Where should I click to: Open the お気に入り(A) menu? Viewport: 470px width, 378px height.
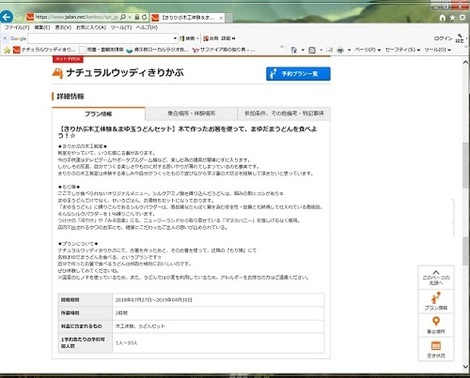pyautogui.click(x=91, y=28)
